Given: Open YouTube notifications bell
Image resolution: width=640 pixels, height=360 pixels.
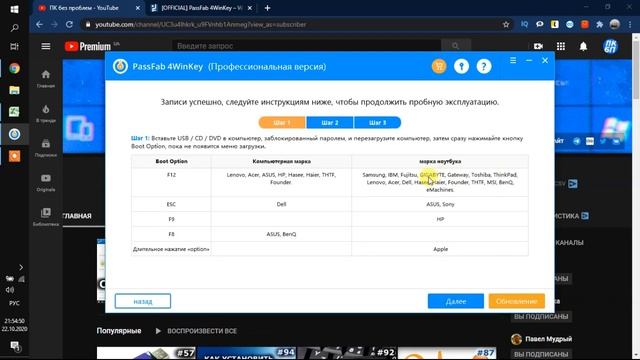Looking at the screenshot, I should (x=583, y=46).
